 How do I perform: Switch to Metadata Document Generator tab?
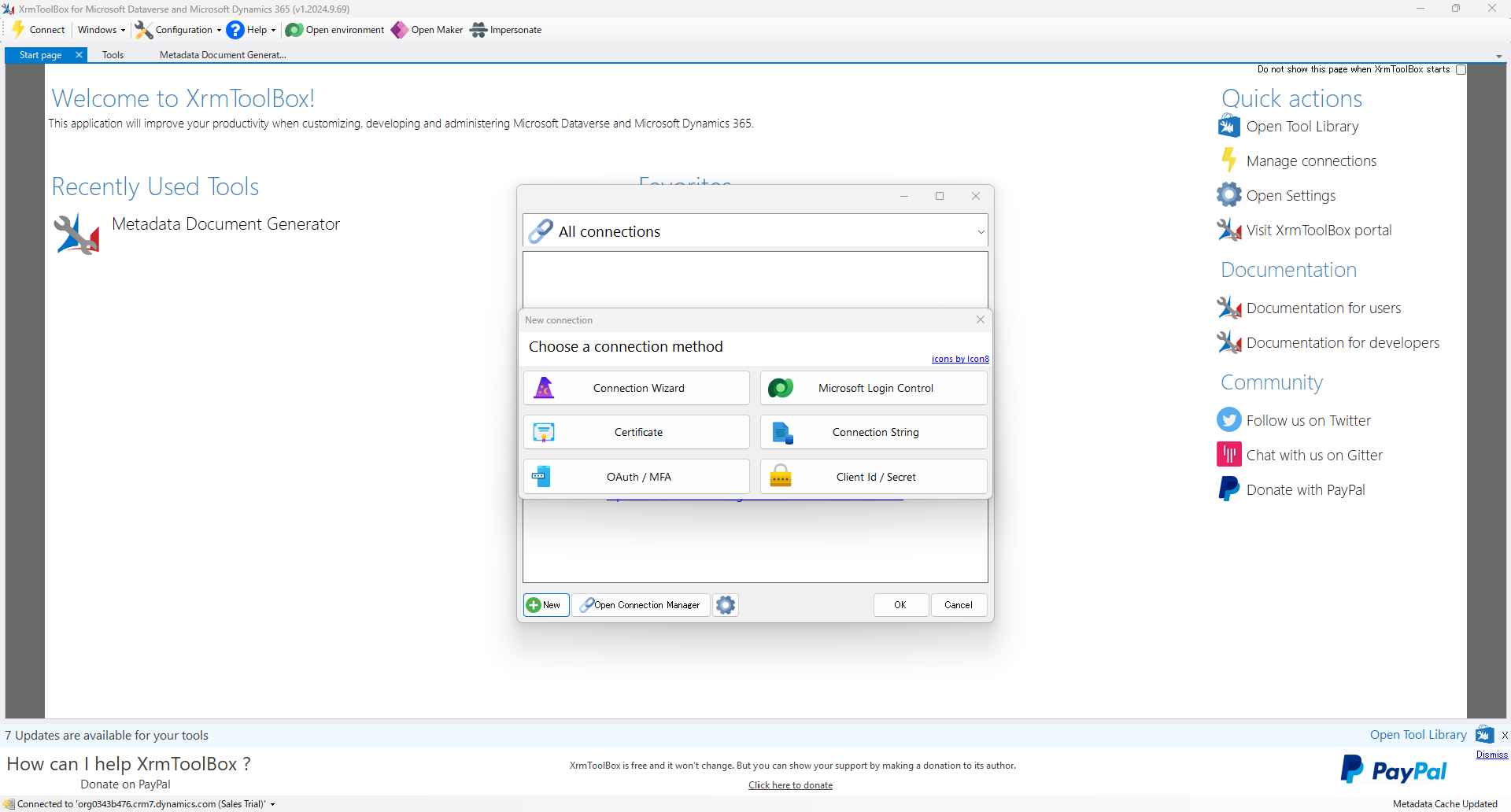[x=223, y=55]
